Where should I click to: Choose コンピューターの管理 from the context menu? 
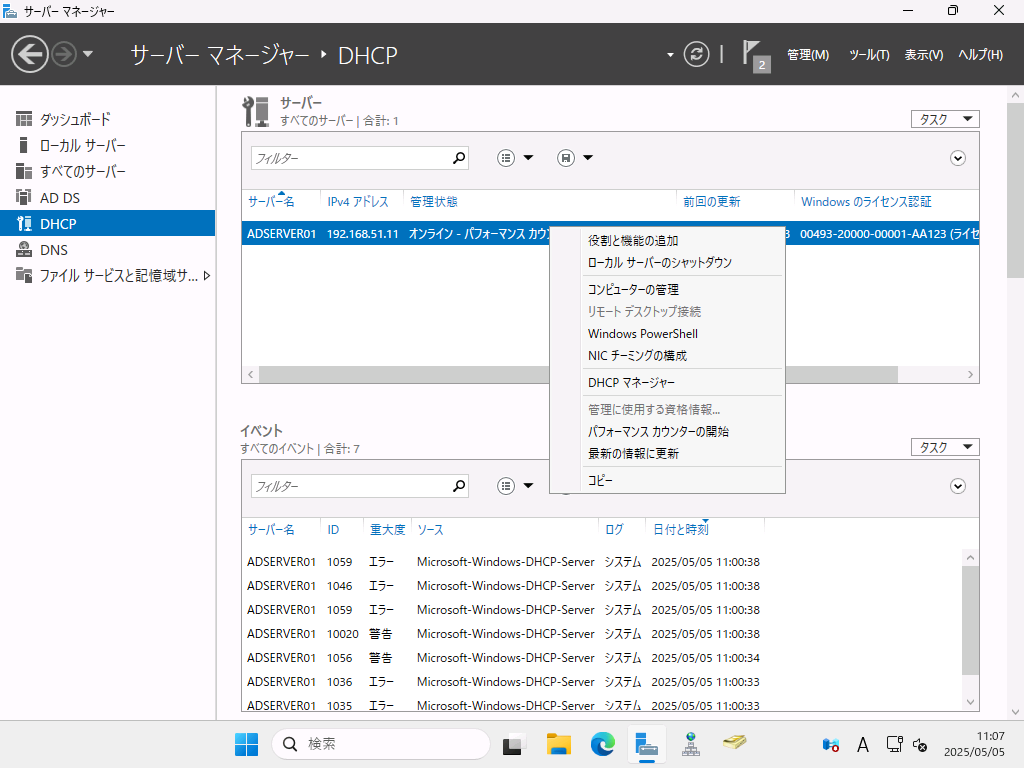[x=667, y=289]
